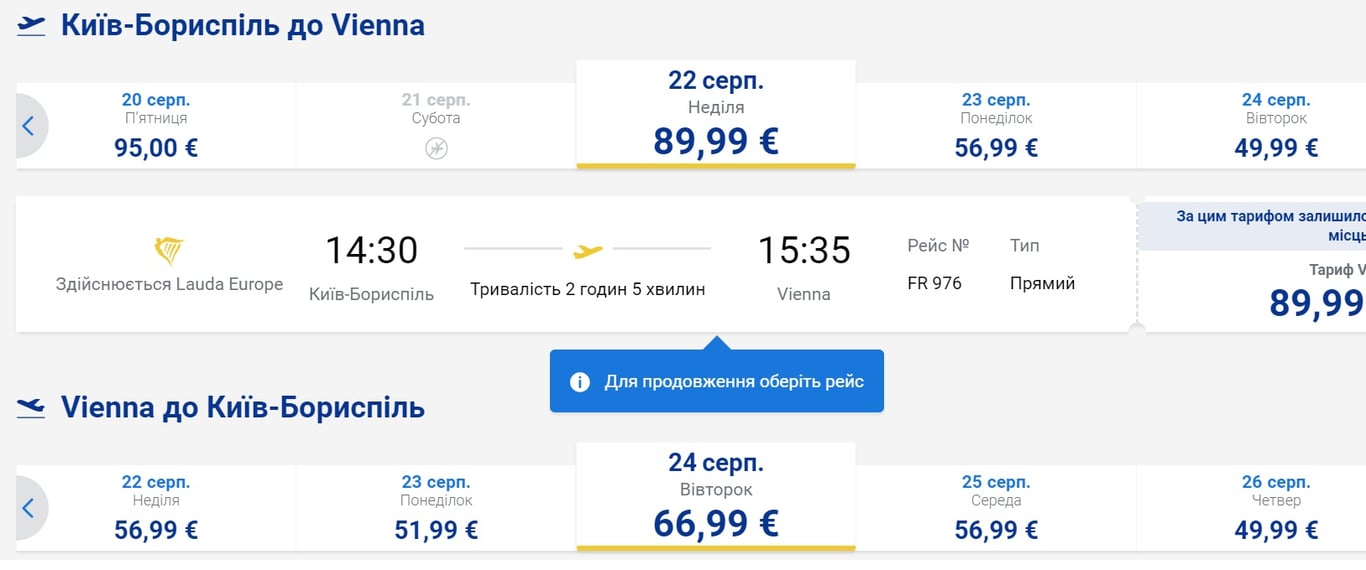
Task: Select return date 25 серп. for 56,99 €
Action: [x=996, y=509]
